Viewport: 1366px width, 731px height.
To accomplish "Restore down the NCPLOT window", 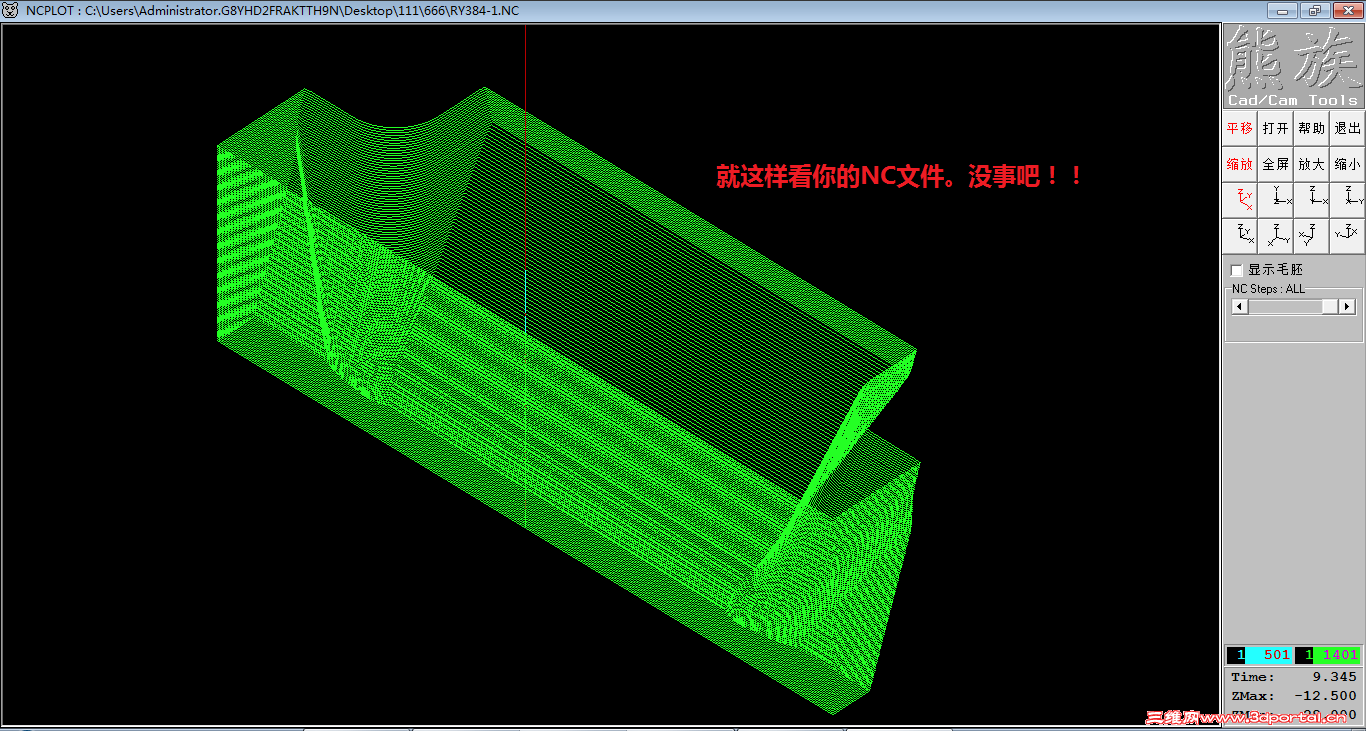I will [1313, 10].
